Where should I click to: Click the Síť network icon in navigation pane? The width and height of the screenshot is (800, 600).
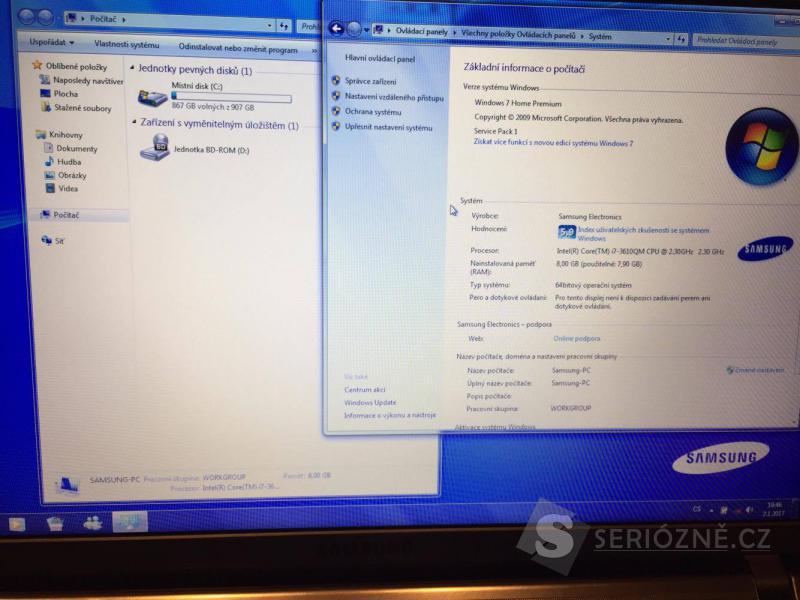pyautogui.click(x=46, y=240)
